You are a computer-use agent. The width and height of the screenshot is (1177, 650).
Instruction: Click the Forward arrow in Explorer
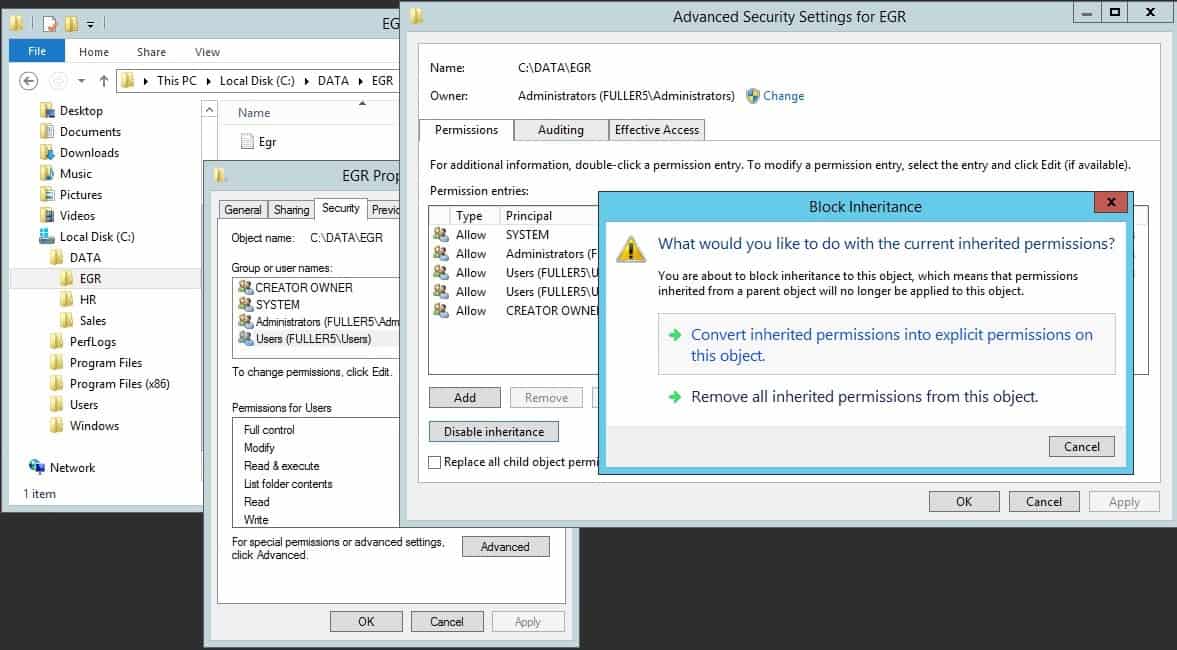pyautogui.click(x=58, y=81)
